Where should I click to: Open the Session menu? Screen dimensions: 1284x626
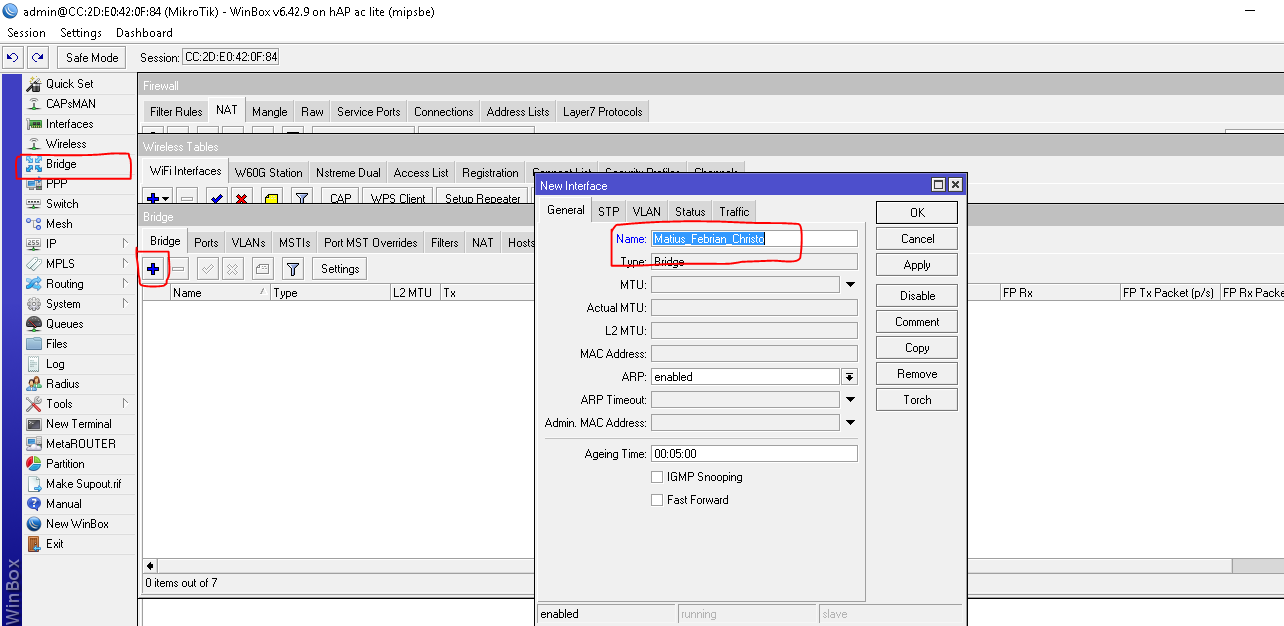coord(27,33)
